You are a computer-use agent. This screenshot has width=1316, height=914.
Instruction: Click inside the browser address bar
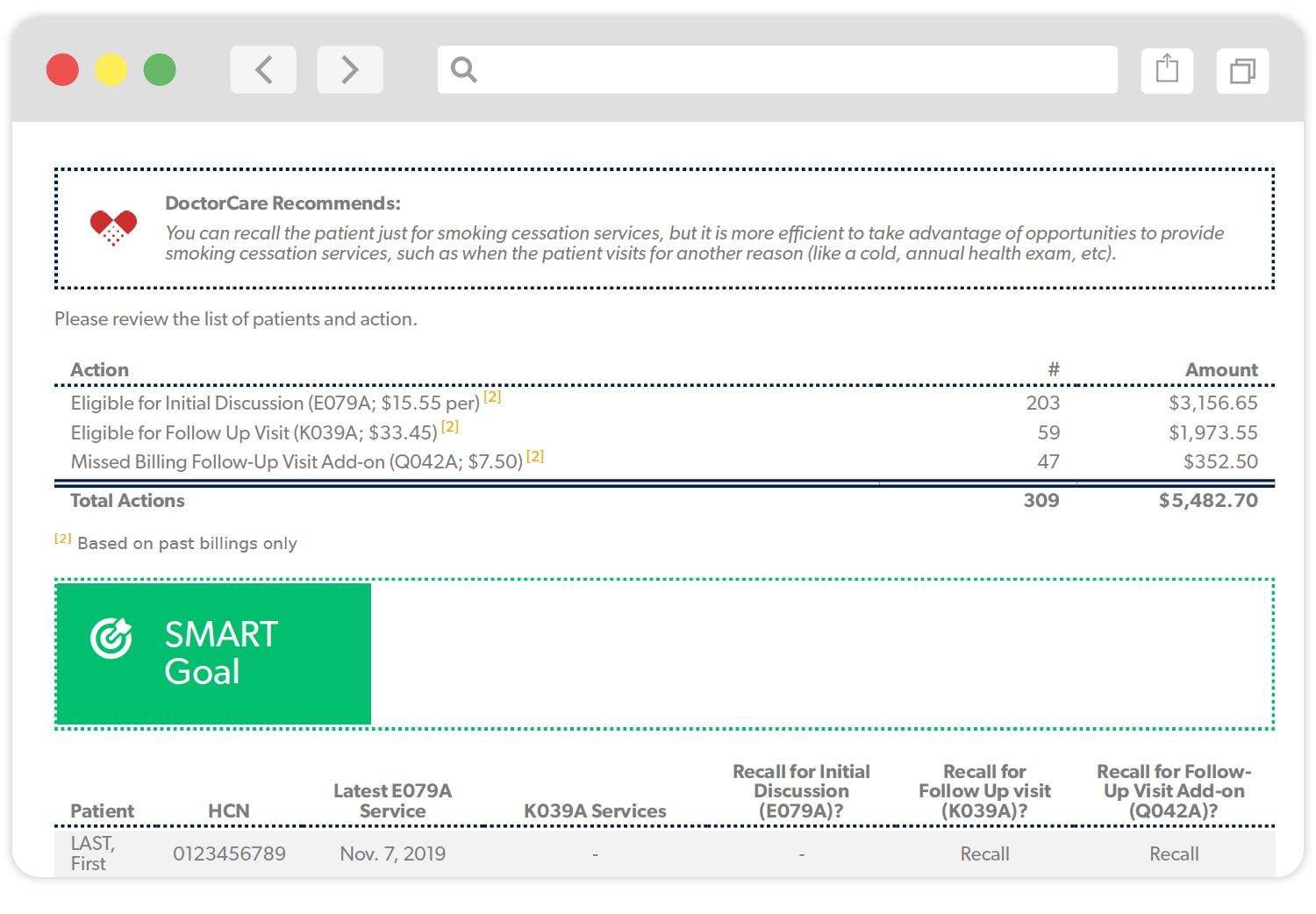click(790, 69)
